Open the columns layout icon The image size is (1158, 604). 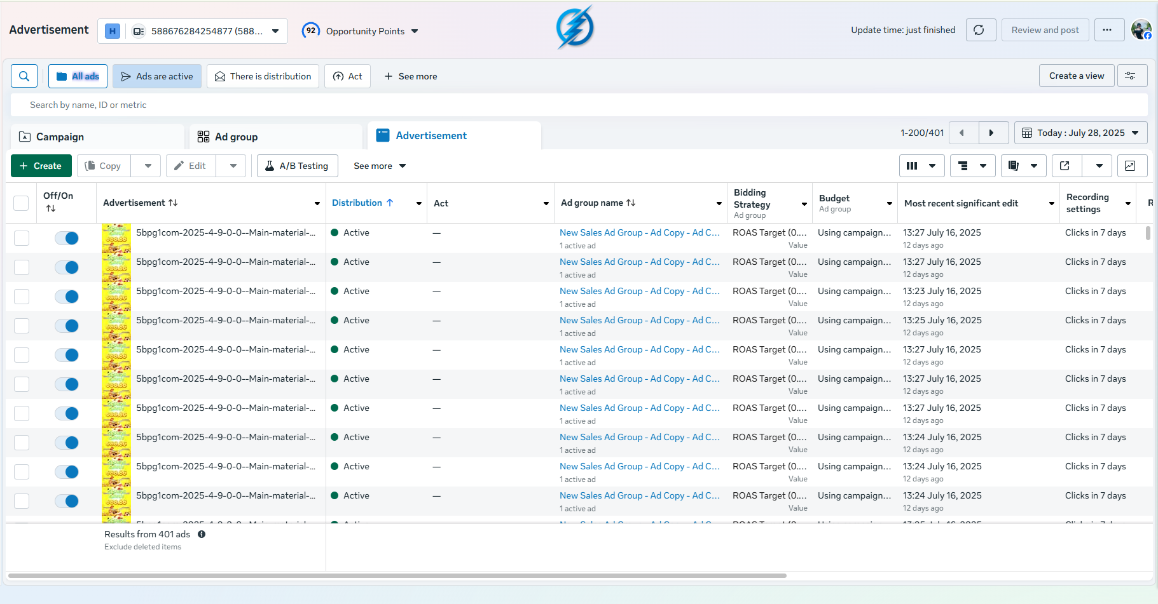click(x=912, y=166)
